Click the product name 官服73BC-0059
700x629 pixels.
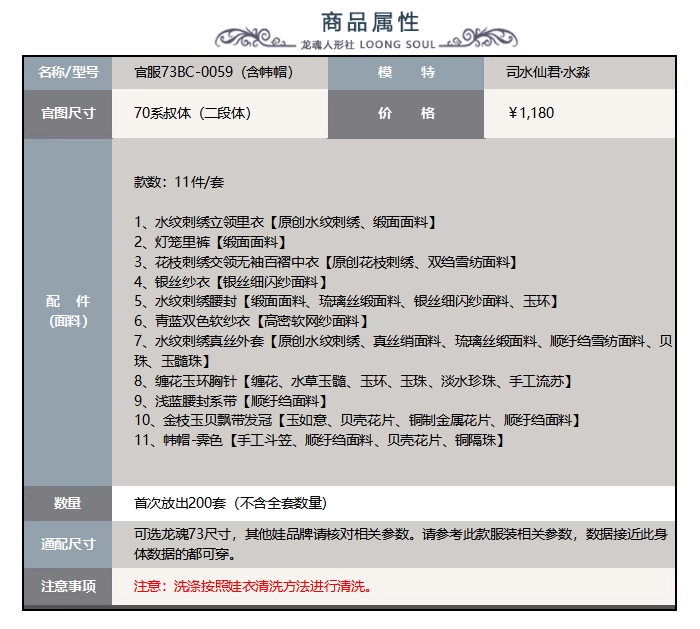[x=214, y=73]
